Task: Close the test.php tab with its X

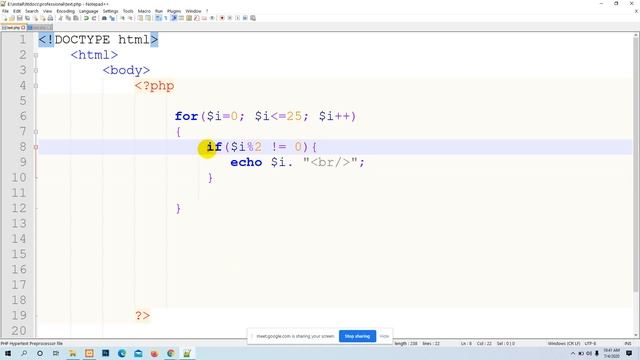Action: coord(23,28)
